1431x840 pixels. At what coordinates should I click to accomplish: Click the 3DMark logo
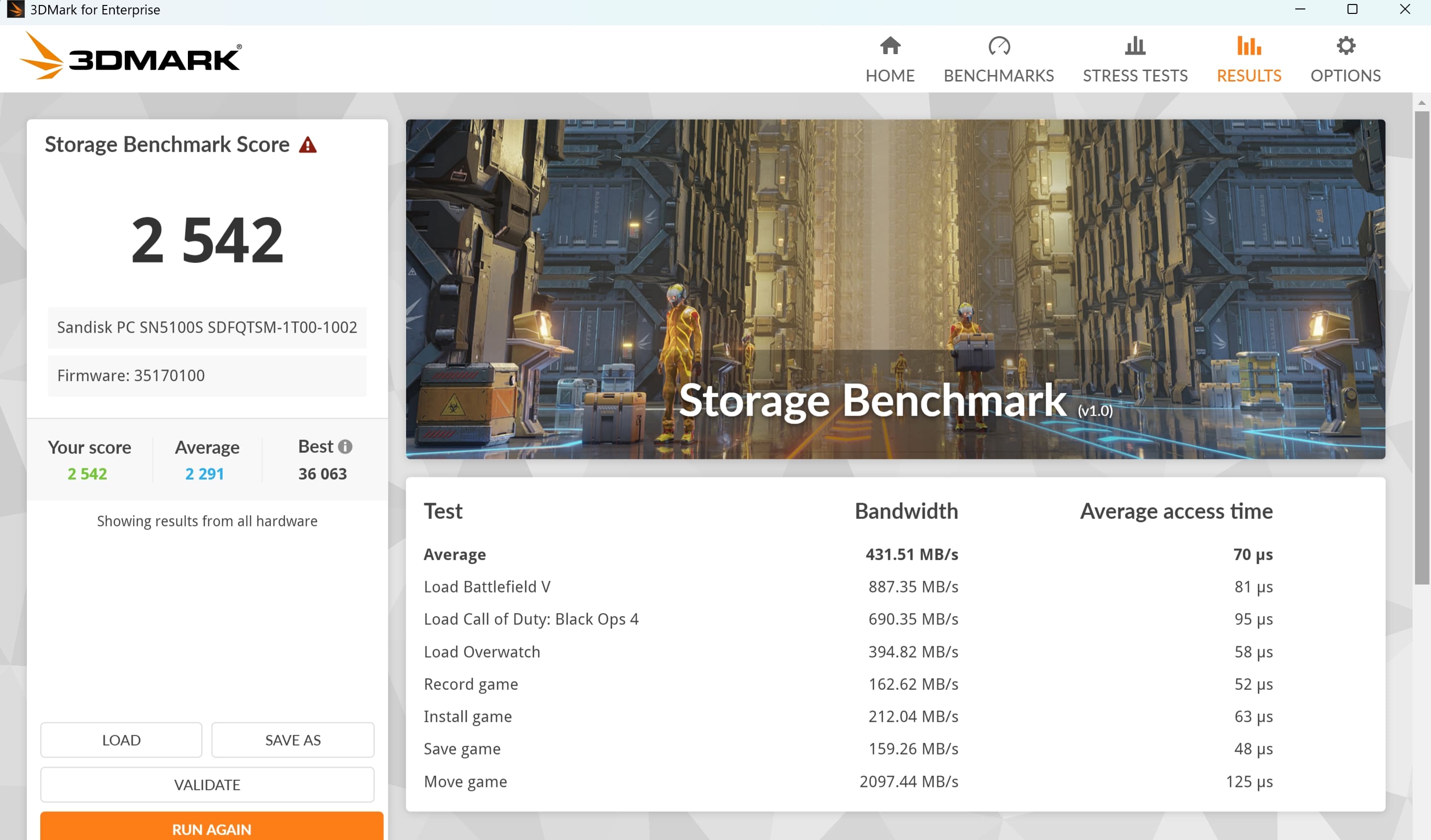131,57
